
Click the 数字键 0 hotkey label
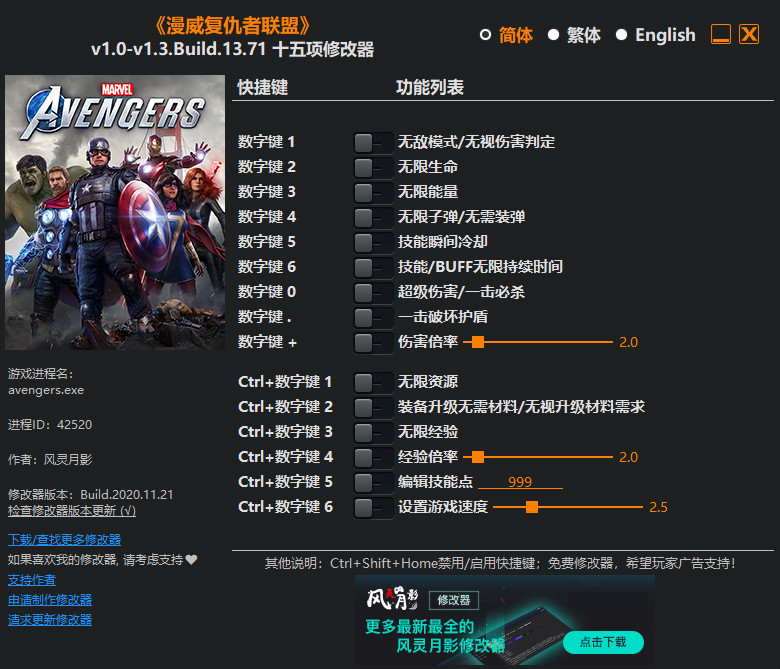pos(267,291)
